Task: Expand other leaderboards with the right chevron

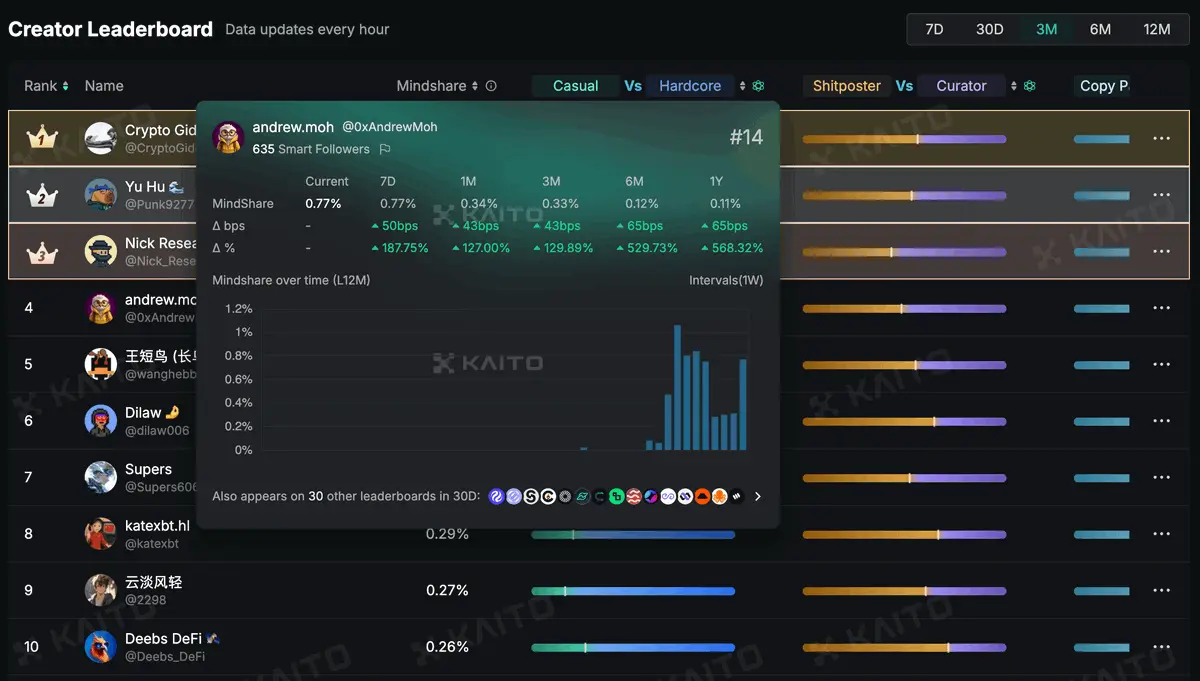Action: (758, 496)
